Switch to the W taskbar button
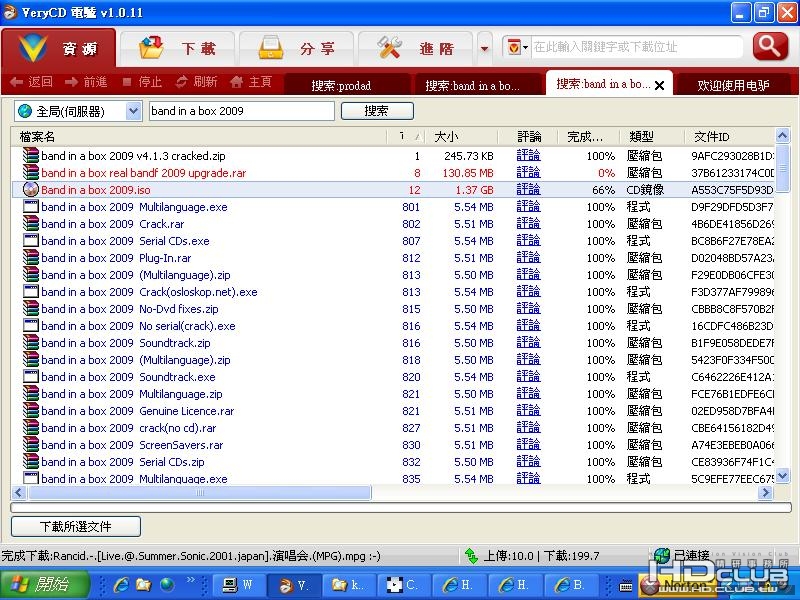Image resolution: width=800 pixels, height=600 pixels. [x=238, y=585]
